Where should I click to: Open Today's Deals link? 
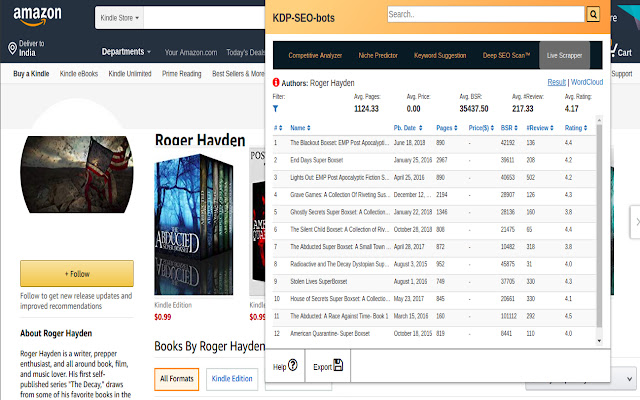pos(246,52)
